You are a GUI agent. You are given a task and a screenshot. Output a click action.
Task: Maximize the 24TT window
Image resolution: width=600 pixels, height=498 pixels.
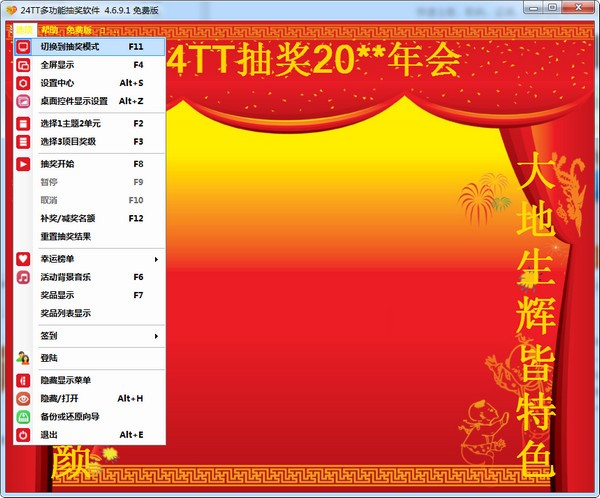(553, 8)
